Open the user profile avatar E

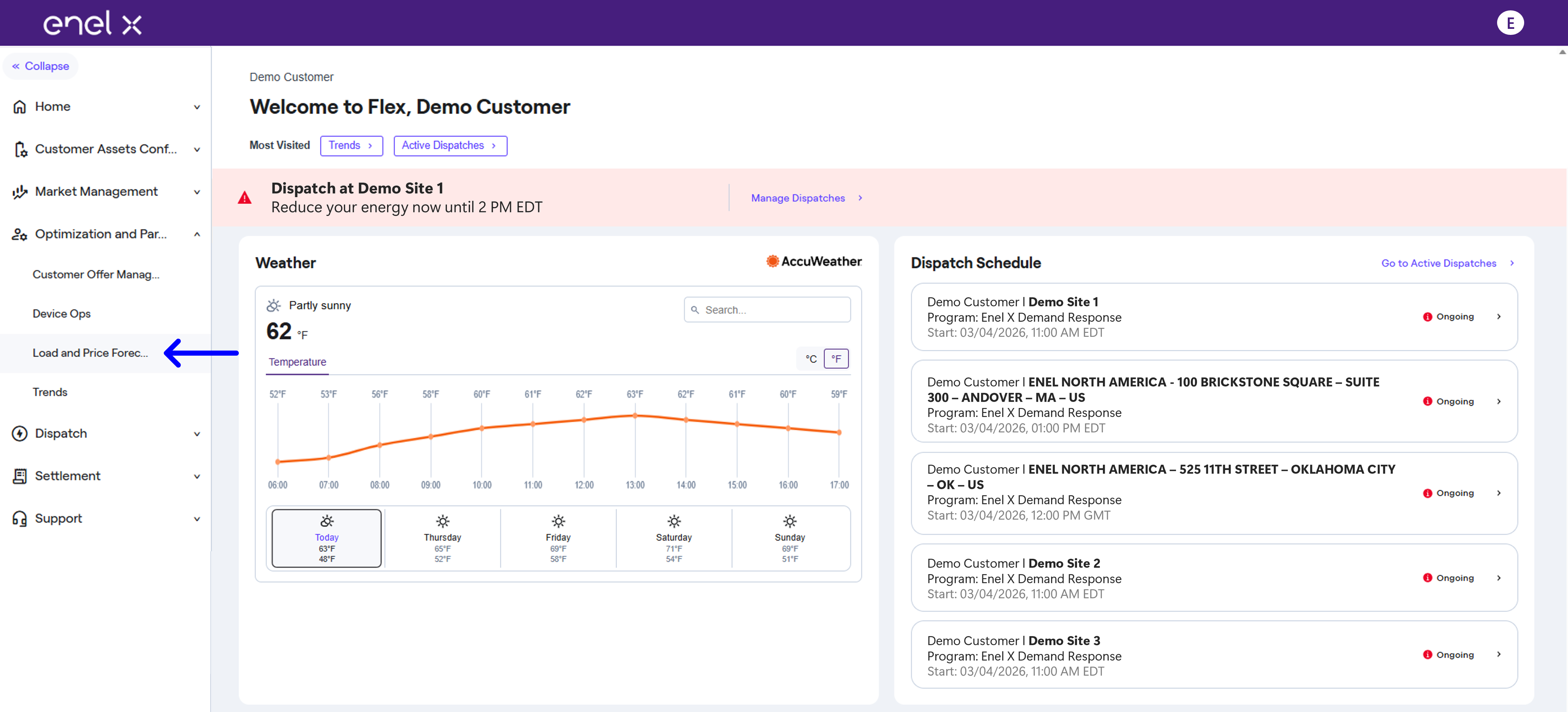pyautogui.click(x=1510, y=23)
